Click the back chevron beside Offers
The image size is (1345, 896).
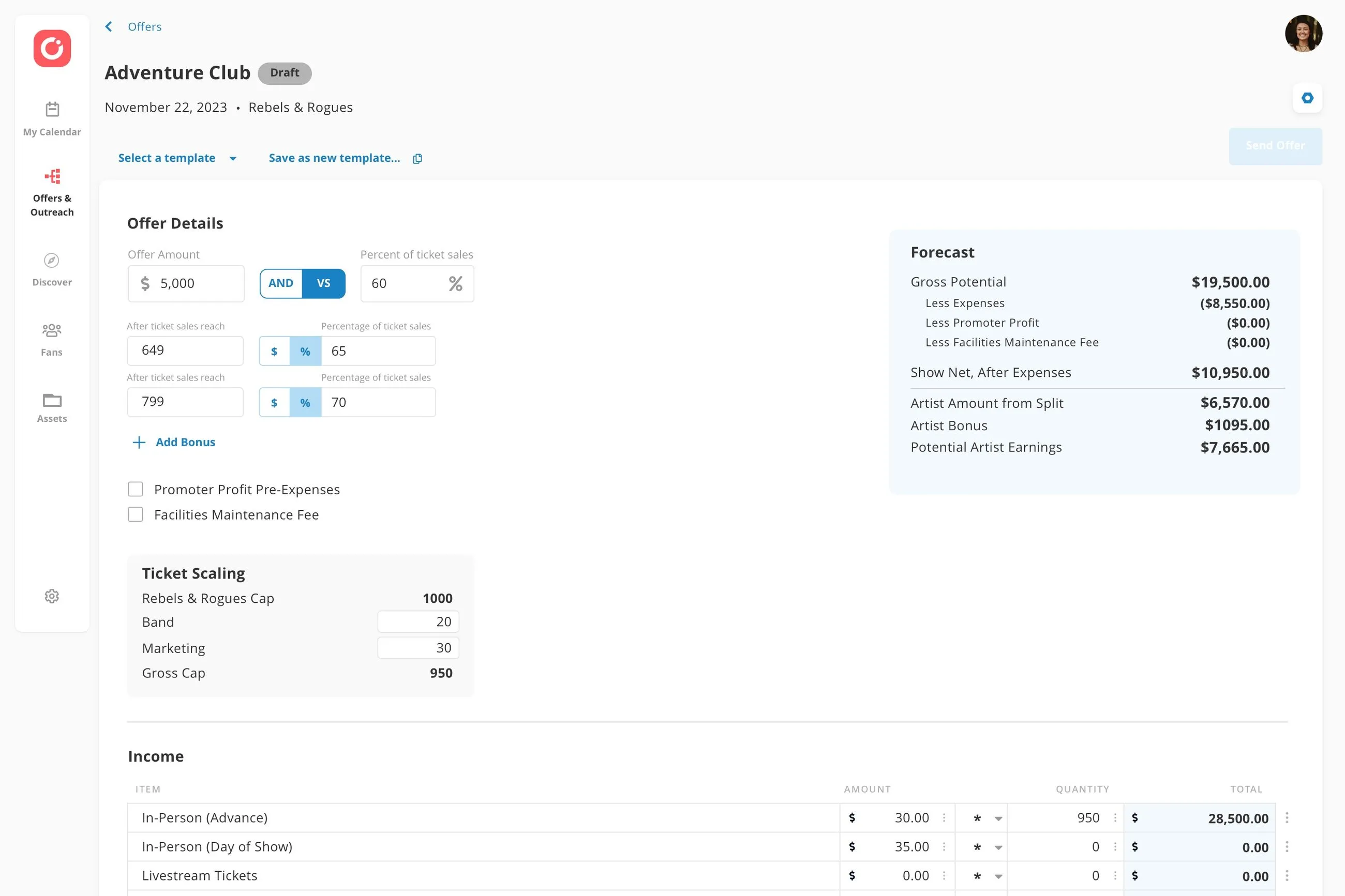click(109, 27)
